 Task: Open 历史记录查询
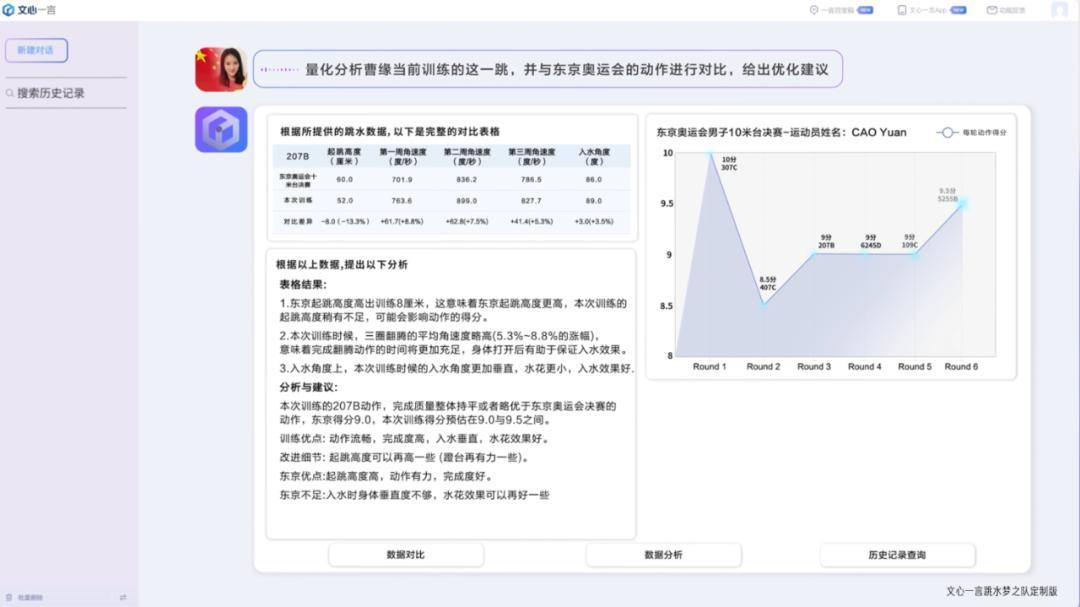(x=897, y=554)
